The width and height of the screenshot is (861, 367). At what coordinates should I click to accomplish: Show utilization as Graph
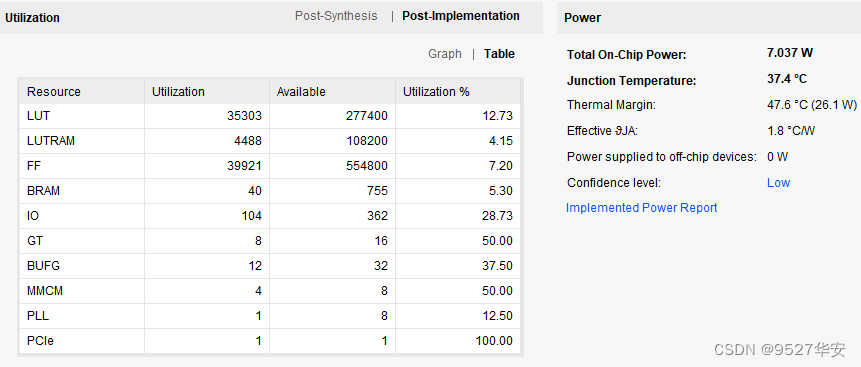coord(445,54)
